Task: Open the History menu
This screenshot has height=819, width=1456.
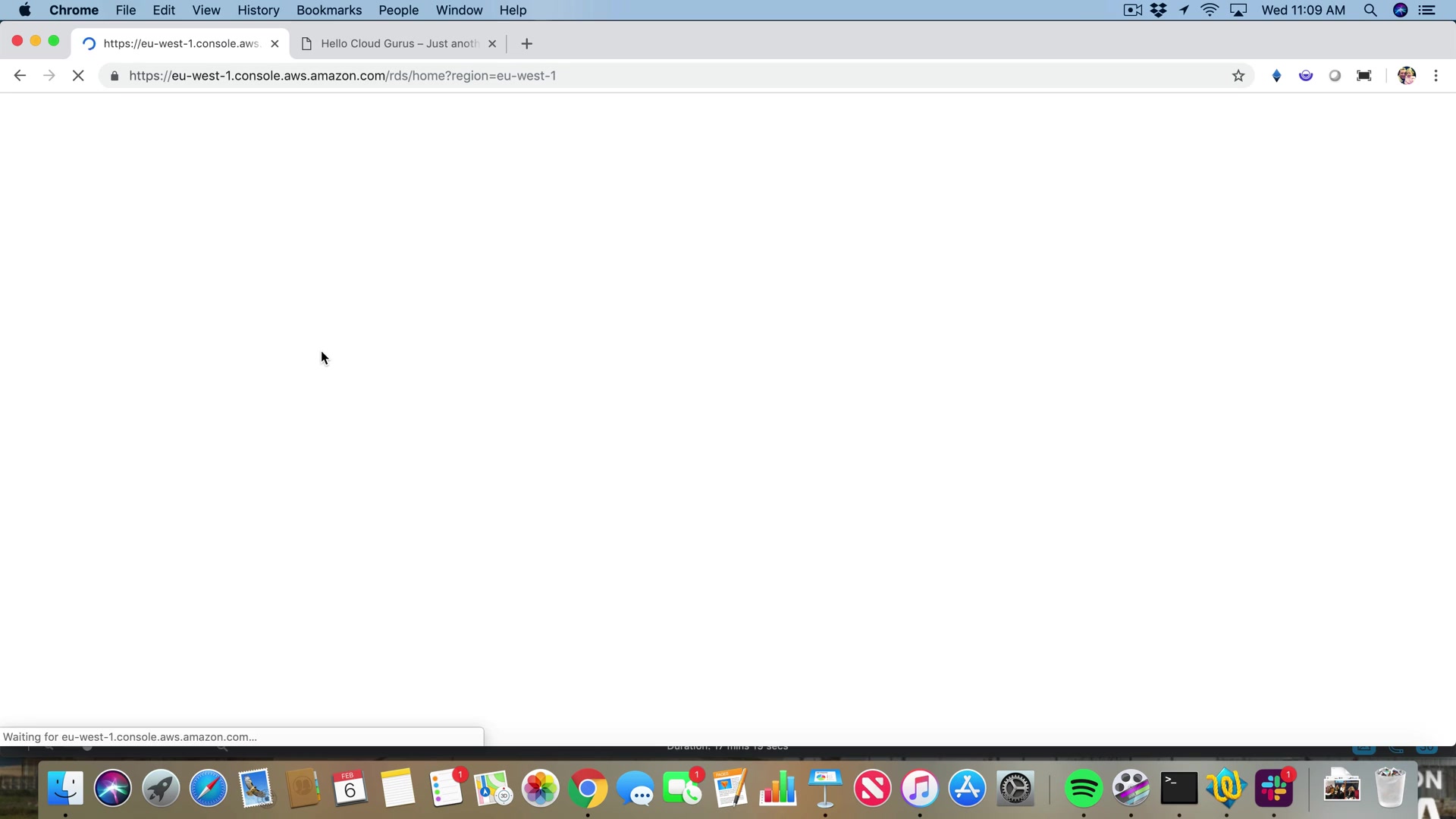Action: click(x=258, y=11)
